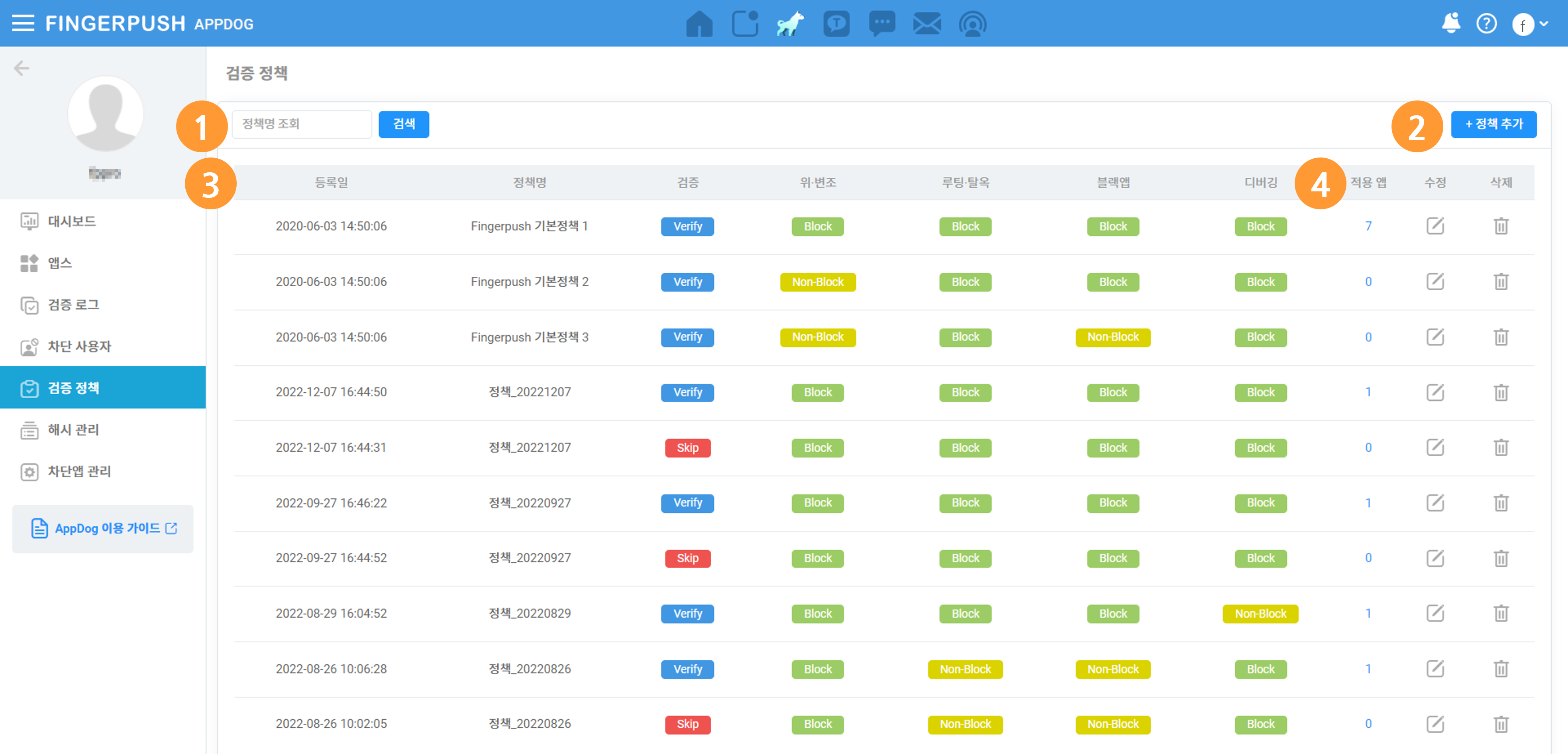Click the 정책명 조회 search field
Image resolution: width=1568 pixels, height=754 pixels.
(301, 124)
